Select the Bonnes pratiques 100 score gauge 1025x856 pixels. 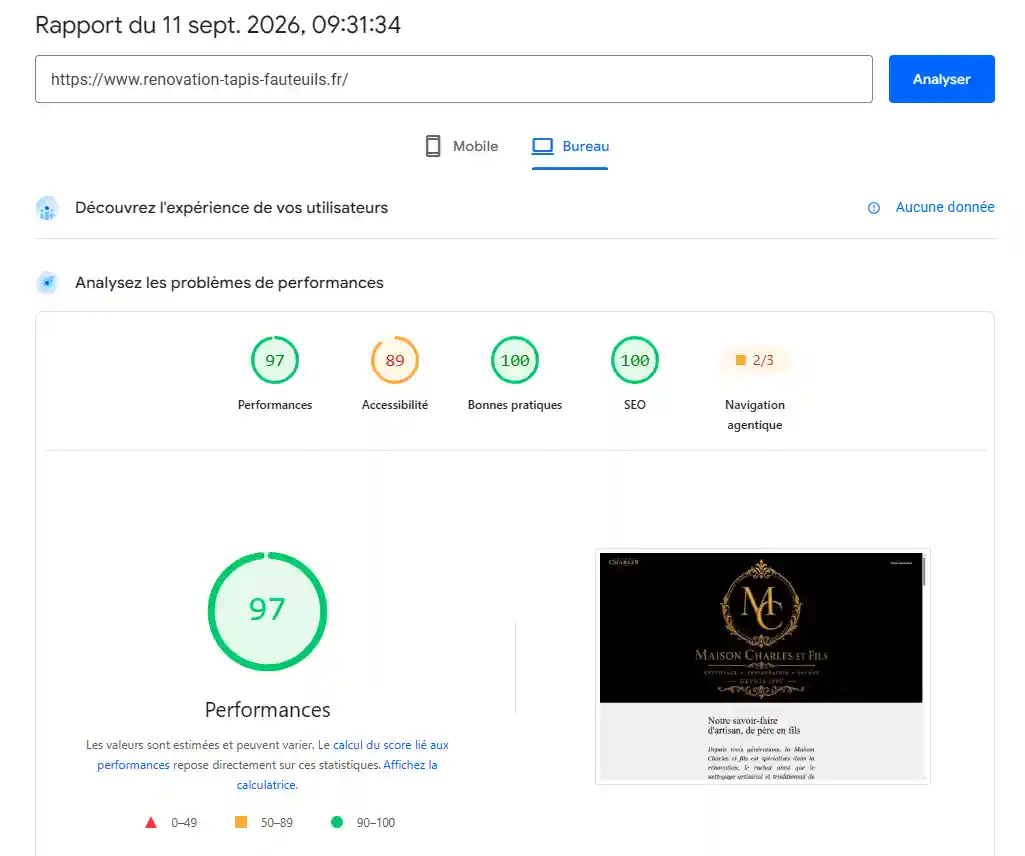[515, 360]
